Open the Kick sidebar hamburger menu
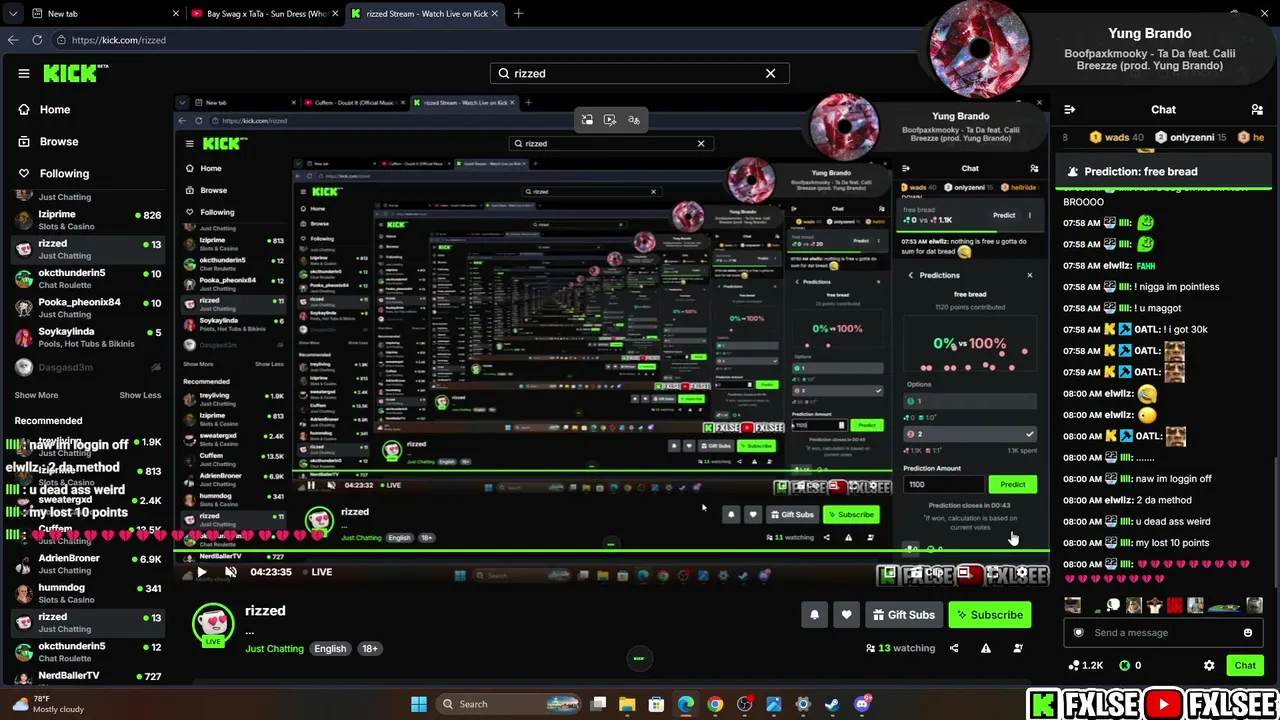The width and height of the screenshot is (1280, 720). pos(24,73)
